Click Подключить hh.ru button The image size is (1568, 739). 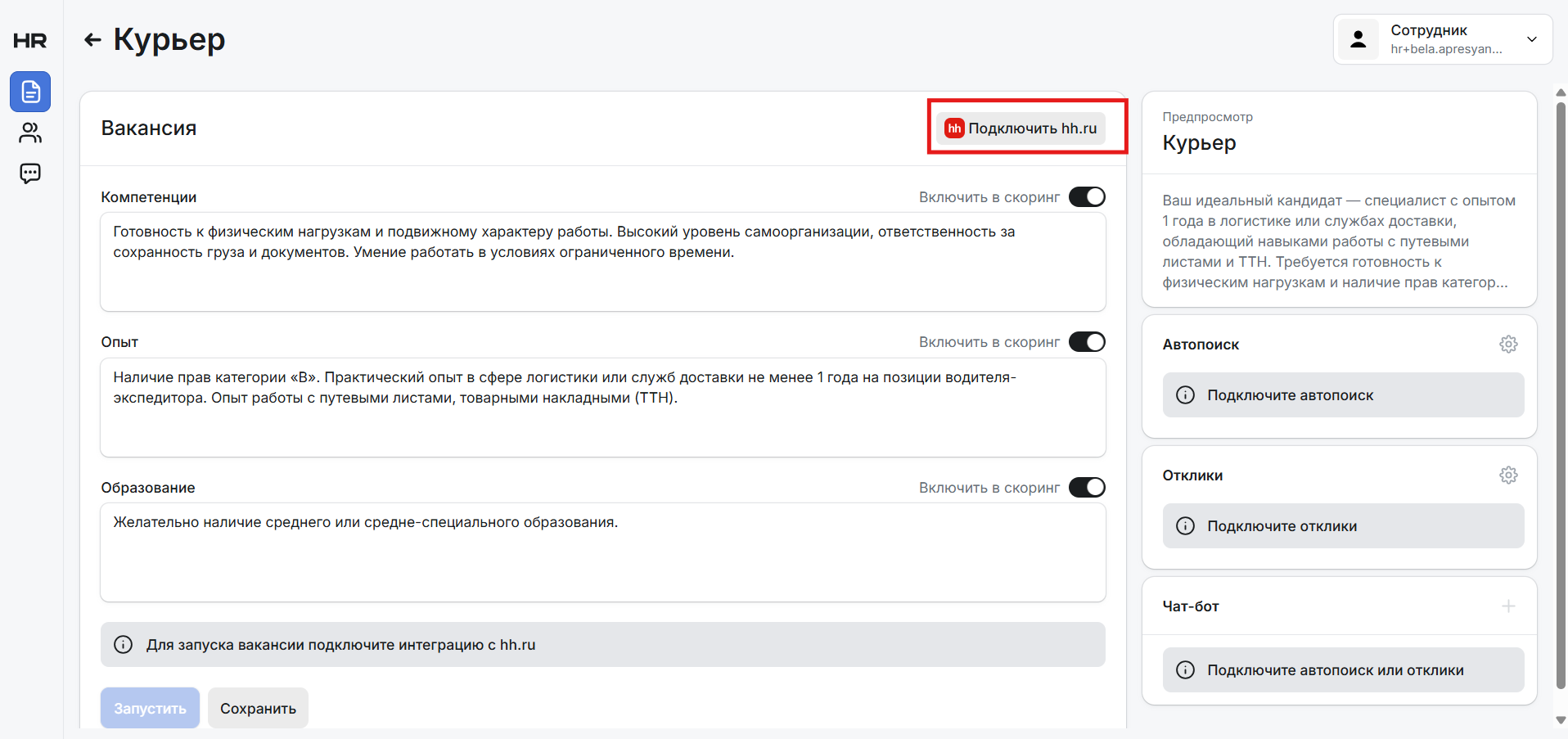(1021, 128)
